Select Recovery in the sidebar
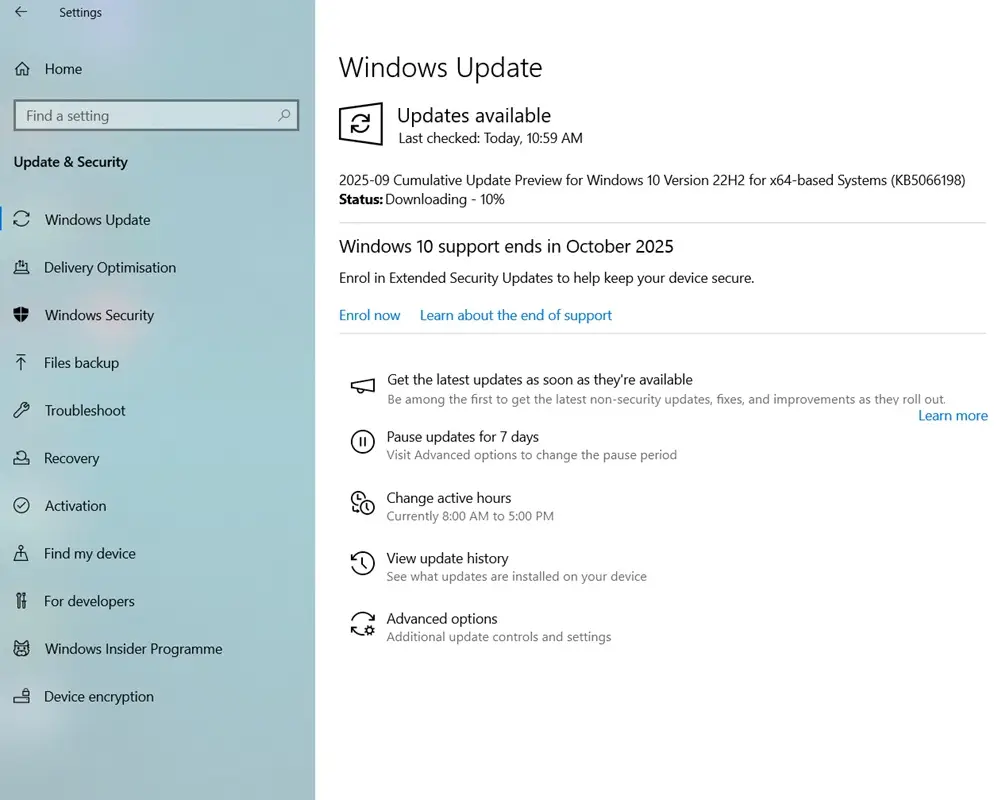 (71, 458)
